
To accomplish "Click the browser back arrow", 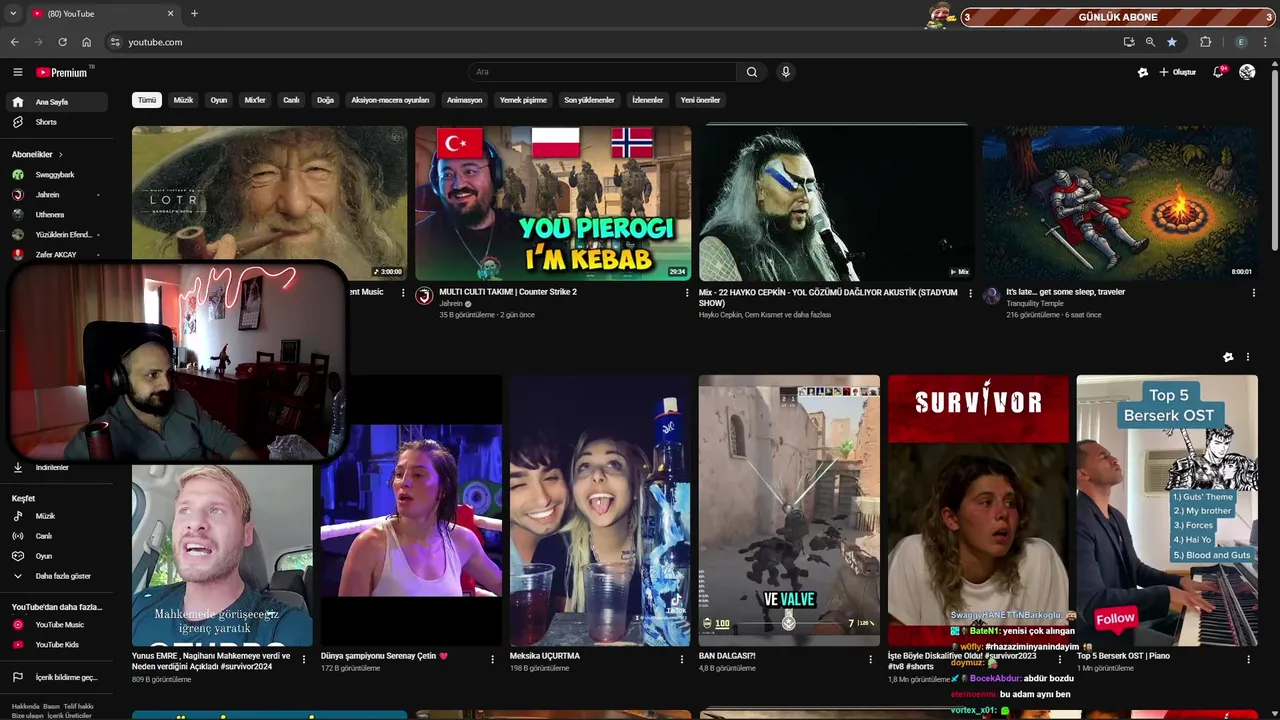I will [x=14, y=42].
